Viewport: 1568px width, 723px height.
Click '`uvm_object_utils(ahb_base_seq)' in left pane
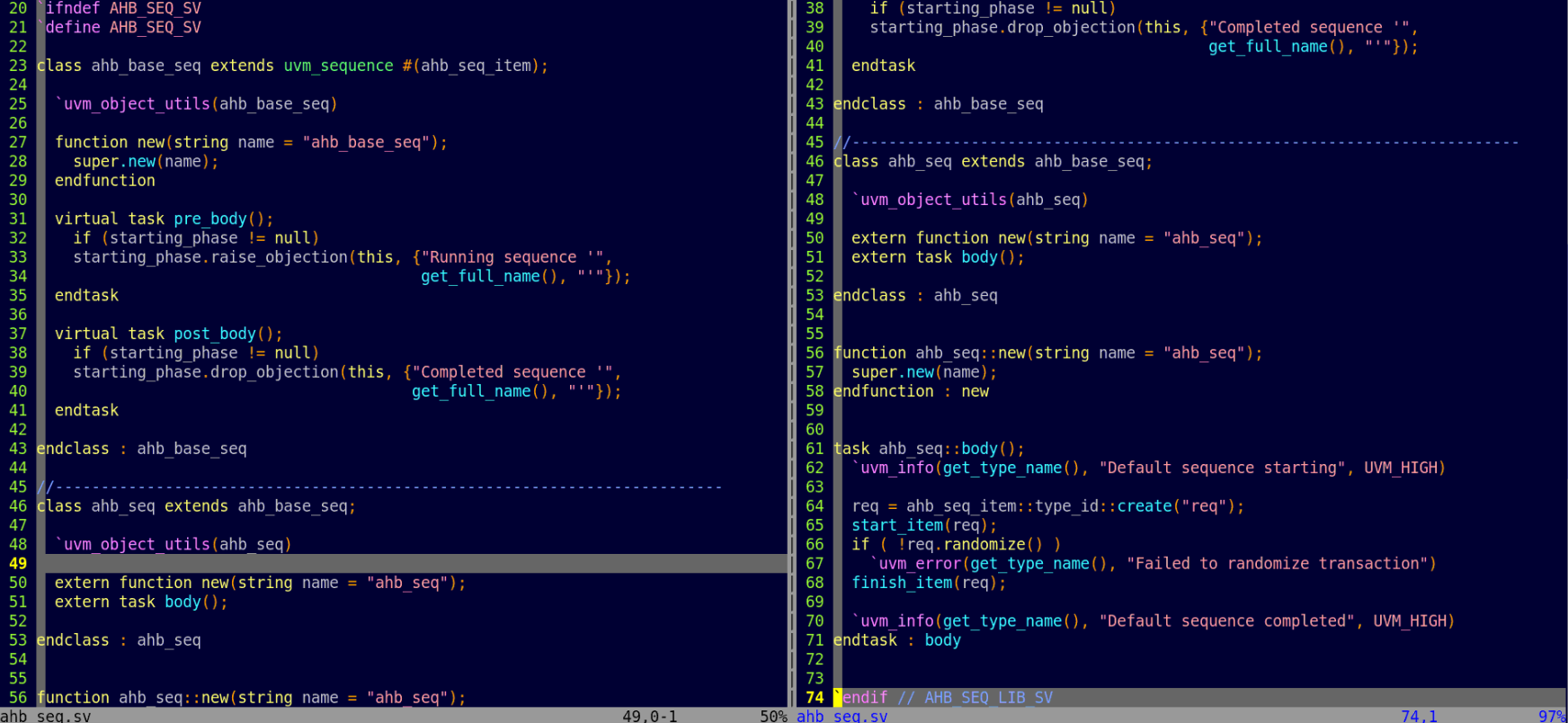coord(196,103)
